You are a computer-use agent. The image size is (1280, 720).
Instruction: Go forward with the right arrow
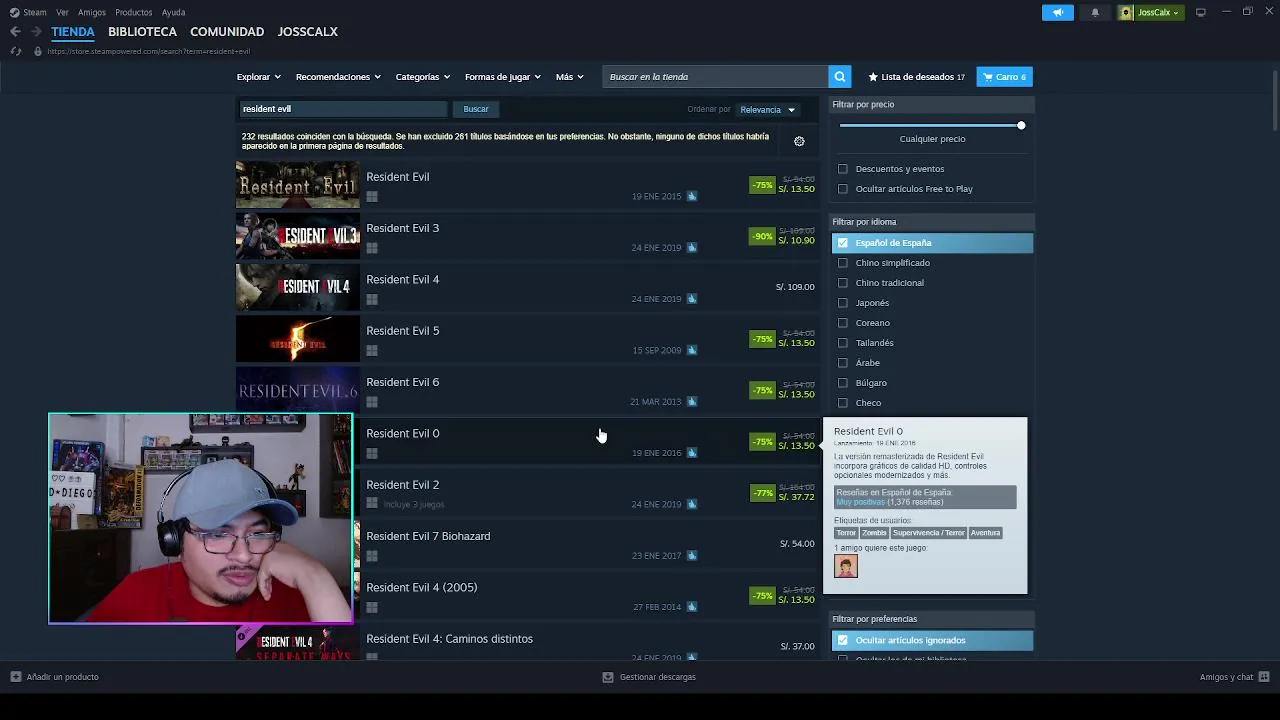click(x=36, y=32)
